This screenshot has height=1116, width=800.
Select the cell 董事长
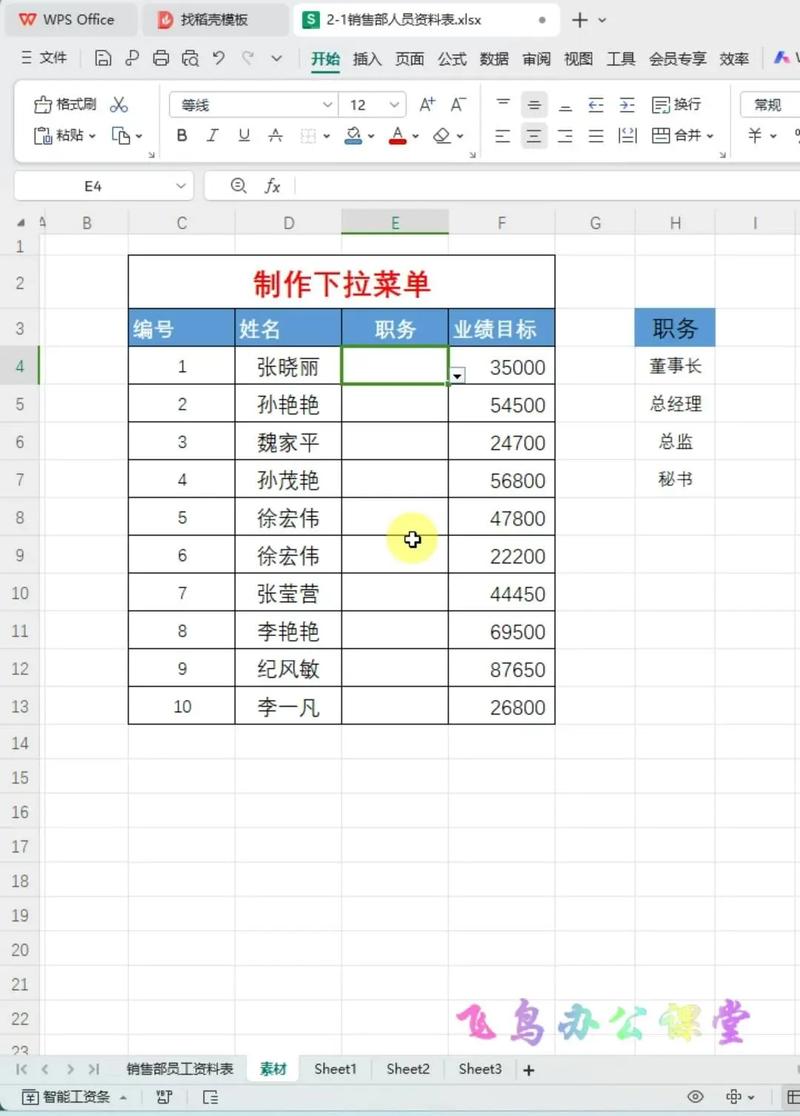click(675, 366)
